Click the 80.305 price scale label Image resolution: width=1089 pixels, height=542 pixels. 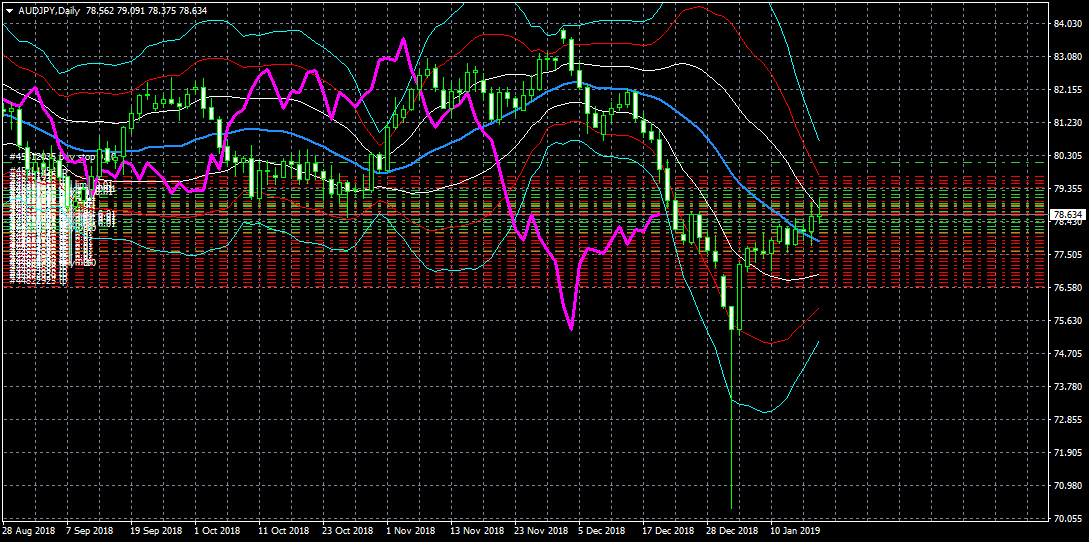coord(1068,156)
